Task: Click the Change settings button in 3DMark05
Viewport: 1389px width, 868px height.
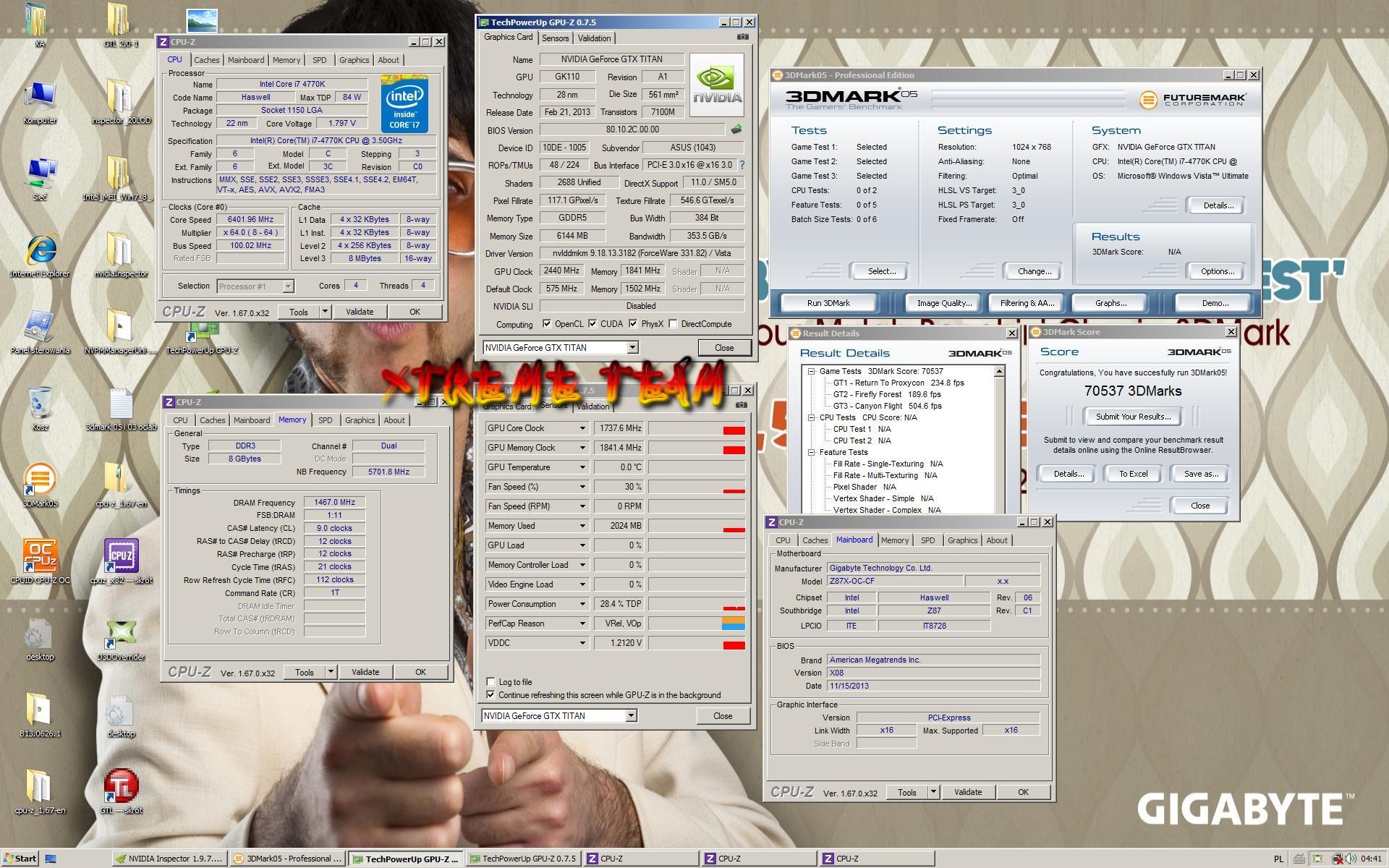Action: pos(1034,271)
